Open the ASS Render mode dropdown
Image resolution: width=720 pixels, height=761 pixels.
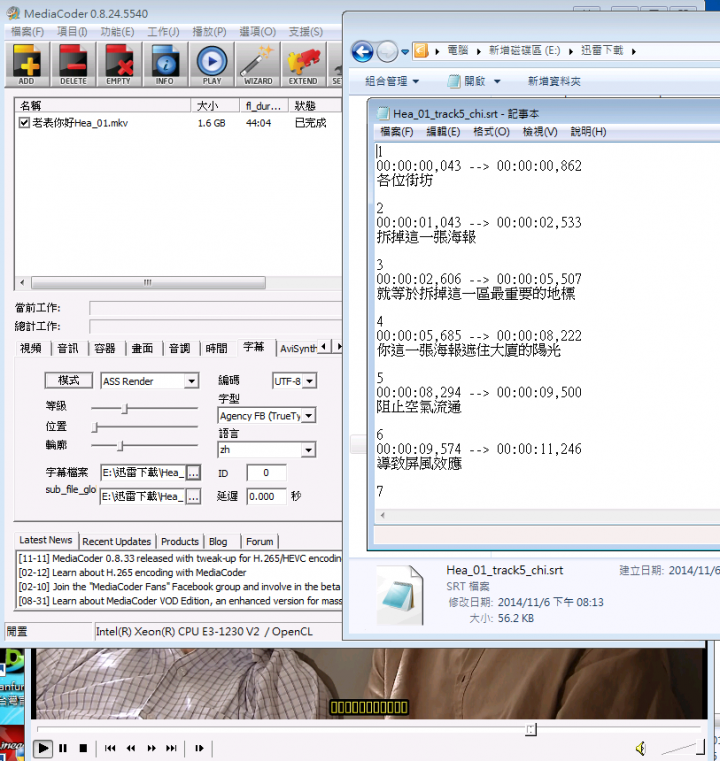(192, 381)
